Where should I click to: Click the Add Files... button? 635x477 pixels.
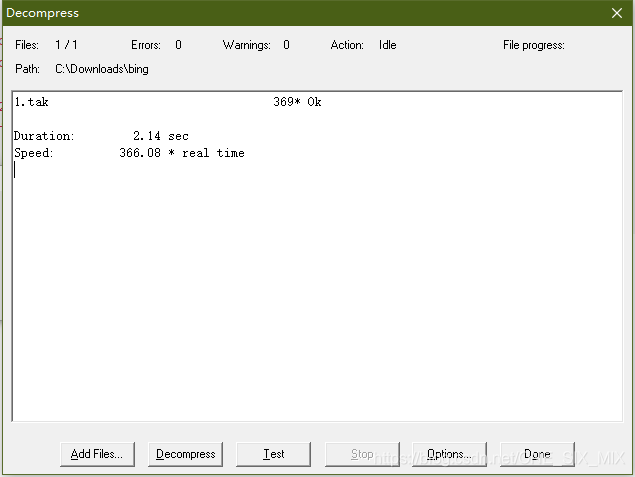[x=97, y=454]
